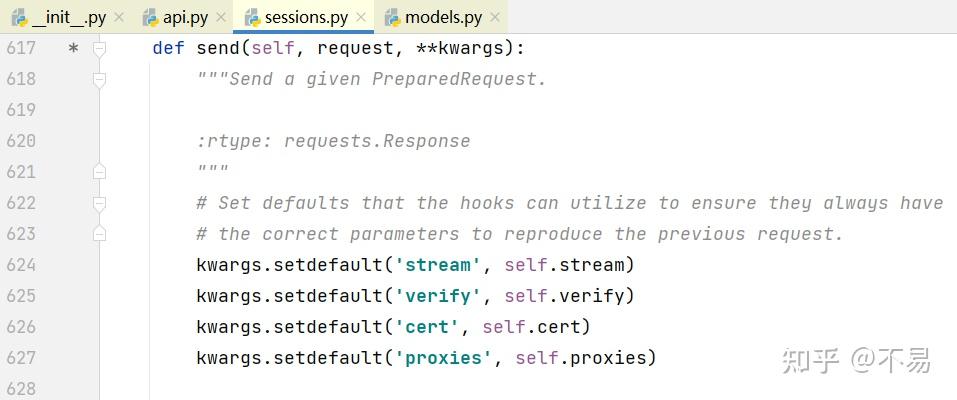Click the asterisk gutter marker on line 617

click(73, 47)
